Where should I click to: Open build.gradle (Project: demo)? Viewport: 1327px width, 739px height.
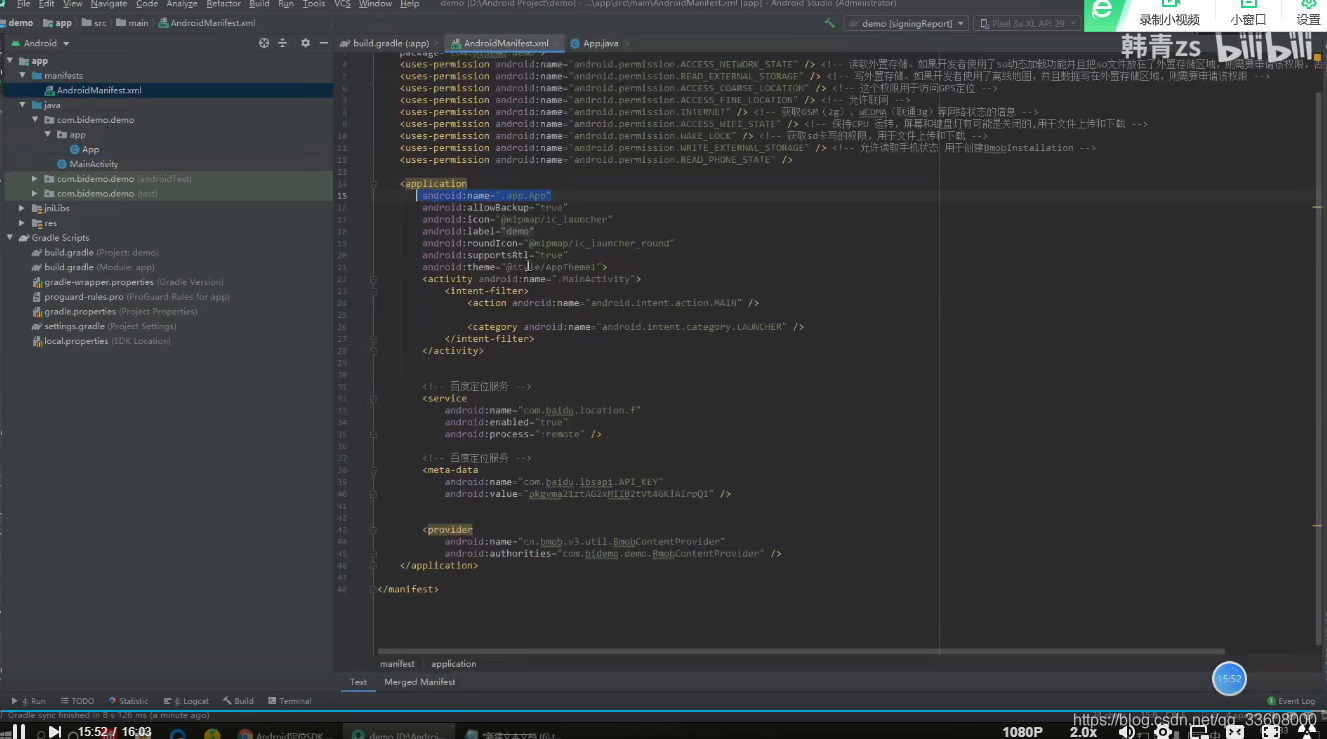(x=101, y=252)
